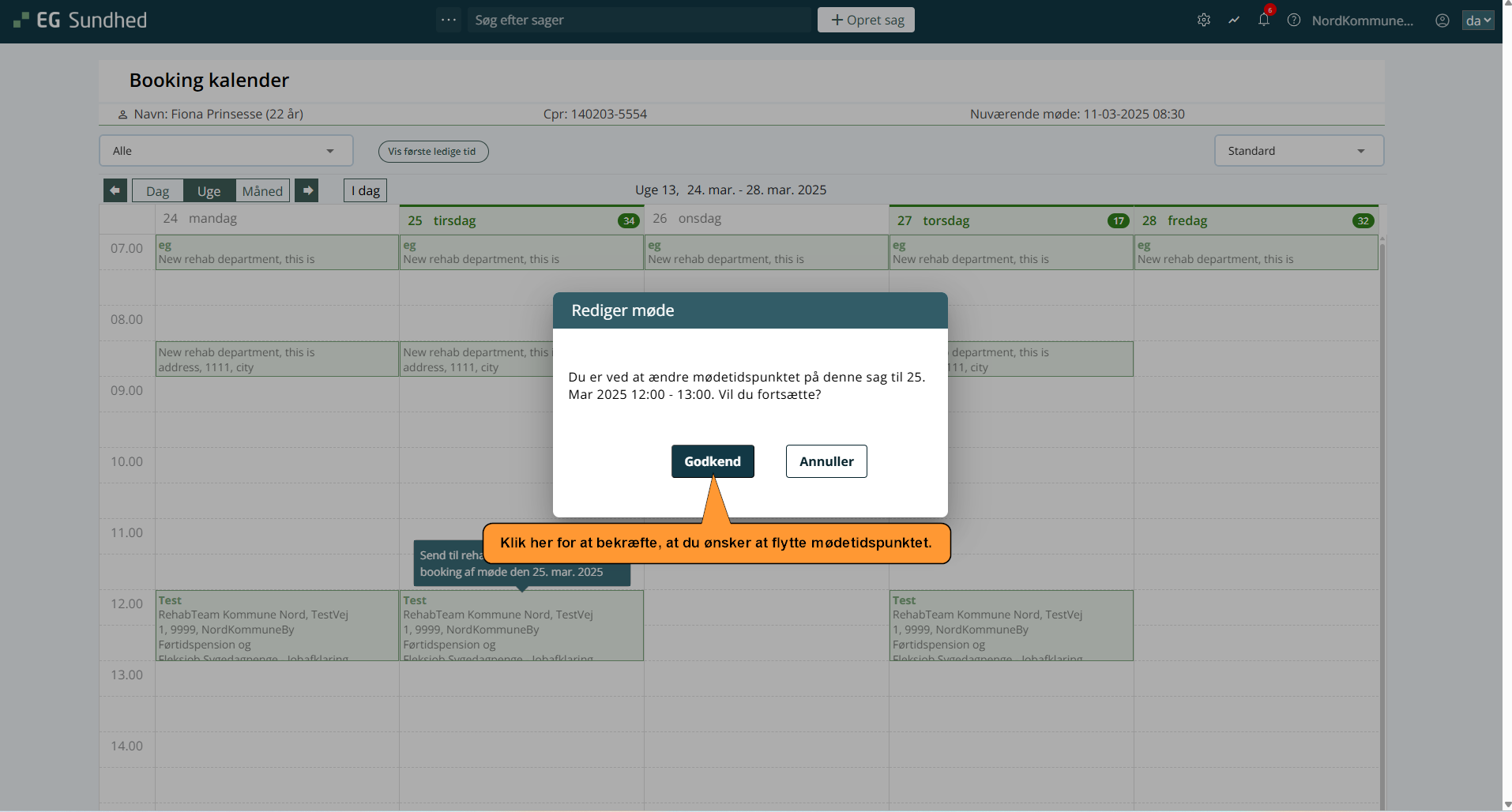The image size is (1512, 812).
Task: Open the da language selector
Action: (x=1477, y=21)
